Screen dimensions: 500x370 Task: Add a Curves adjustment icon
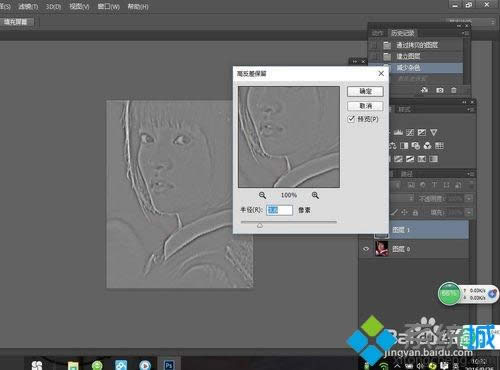(x=410, y=132)
